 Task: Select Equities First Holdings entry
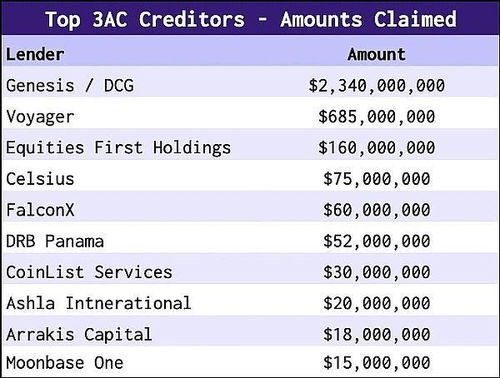(118, 148)
